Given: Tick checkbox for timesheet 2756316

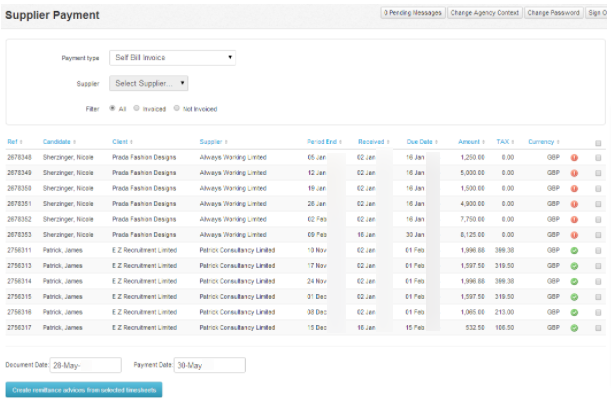Looking at the screenshot, I should [x=598, y=313].
